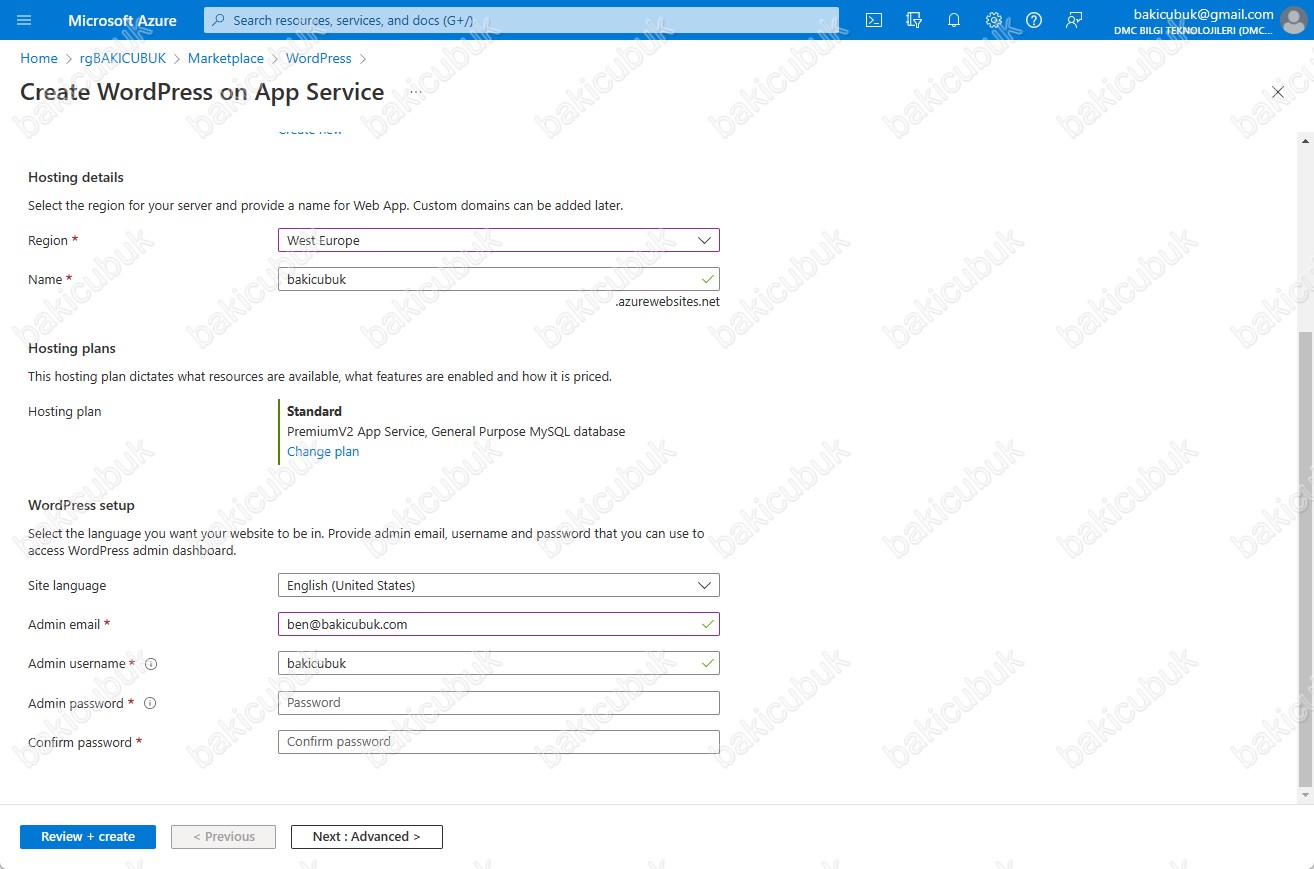Screen dimensions: 1314x869
Task: Click Review + create button
Action: pos(88,837)
